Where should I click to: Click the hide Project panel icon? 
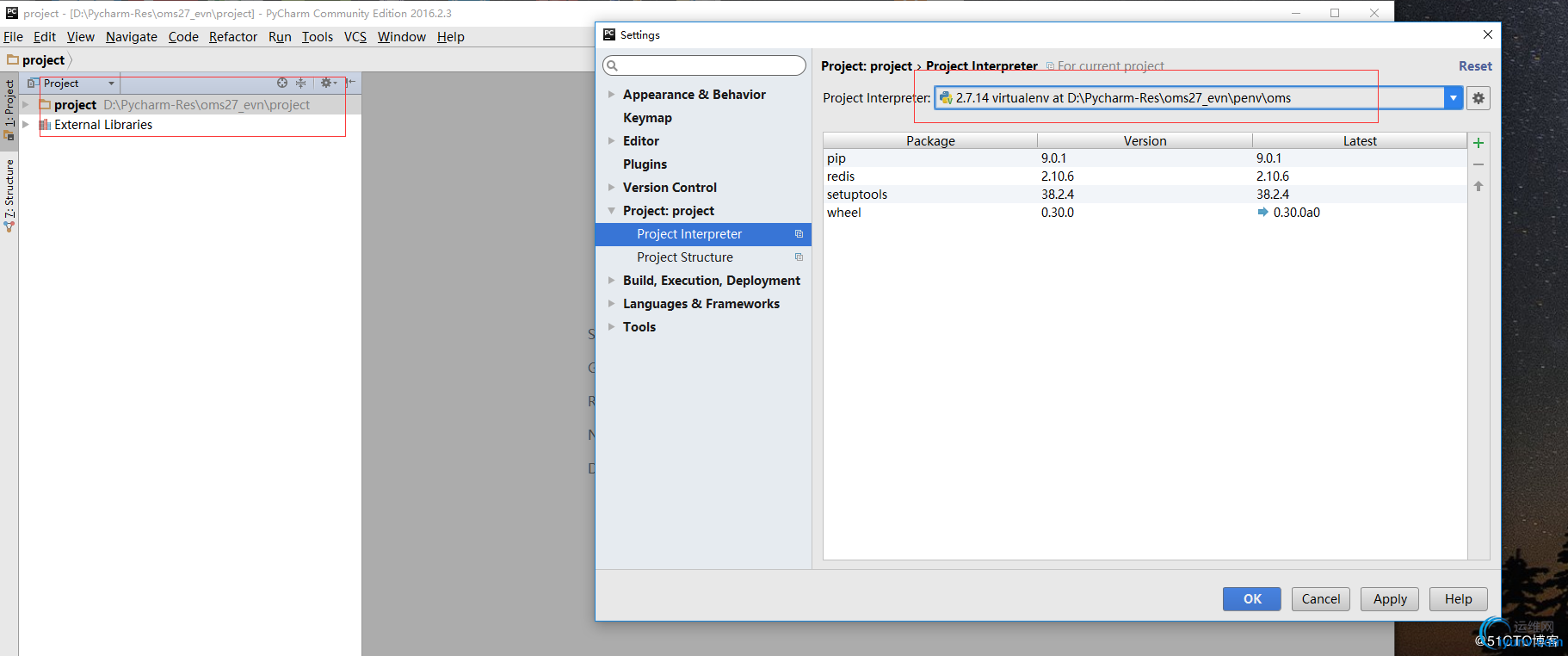350,83
